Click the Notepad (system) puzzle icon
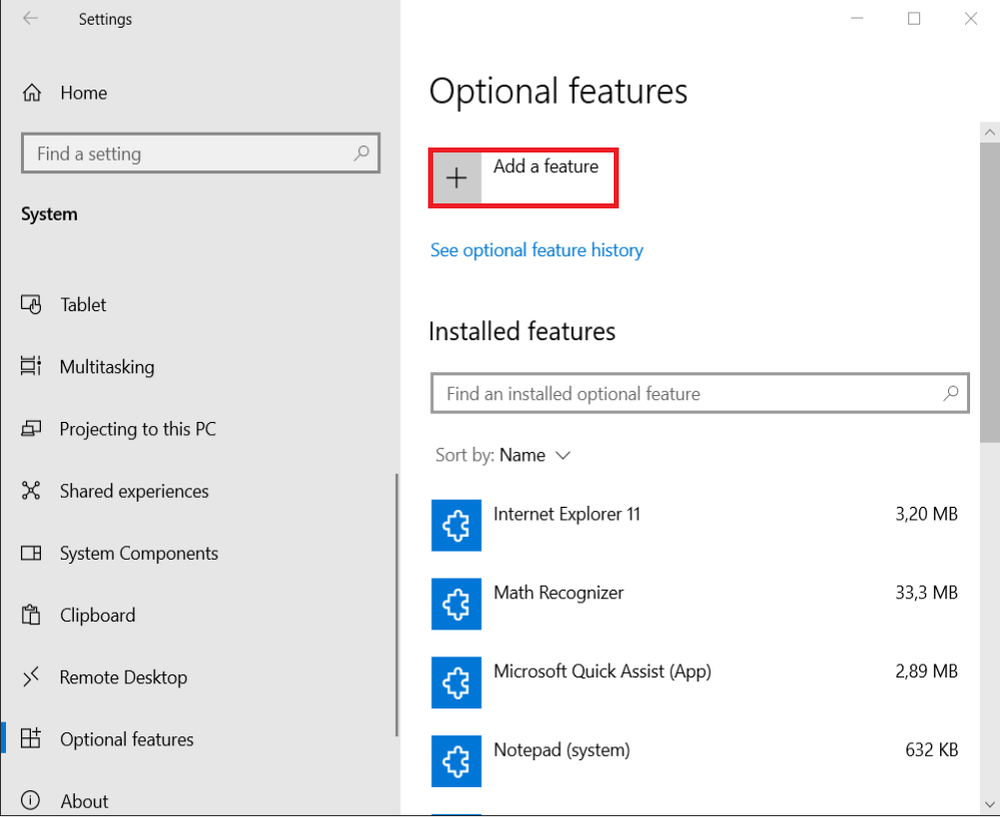 pos(457,761)
